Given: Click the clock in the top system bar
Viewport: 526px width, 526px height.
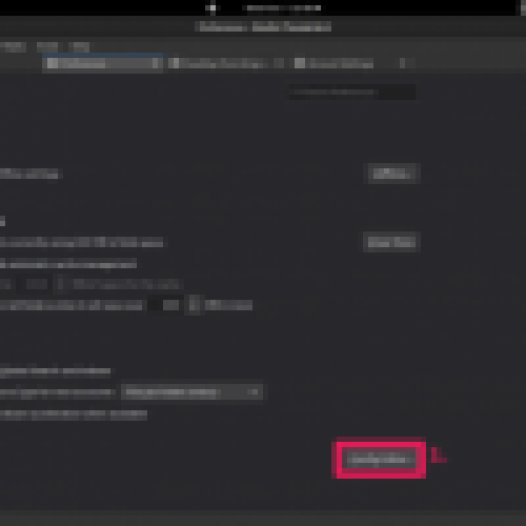Looking at the screenshot, I should 283,8.
